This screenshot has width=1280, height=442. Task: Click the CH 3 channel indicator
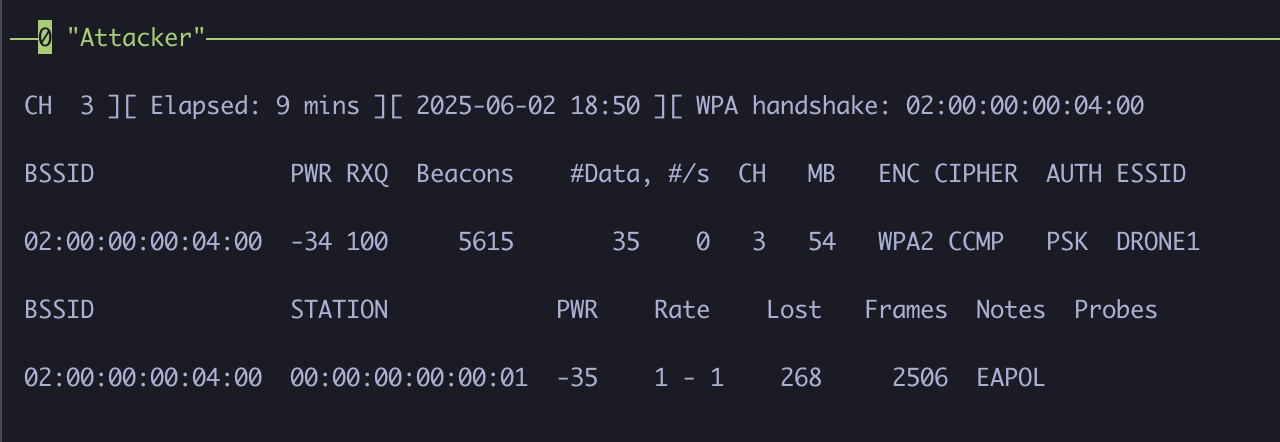pos(59,106)
